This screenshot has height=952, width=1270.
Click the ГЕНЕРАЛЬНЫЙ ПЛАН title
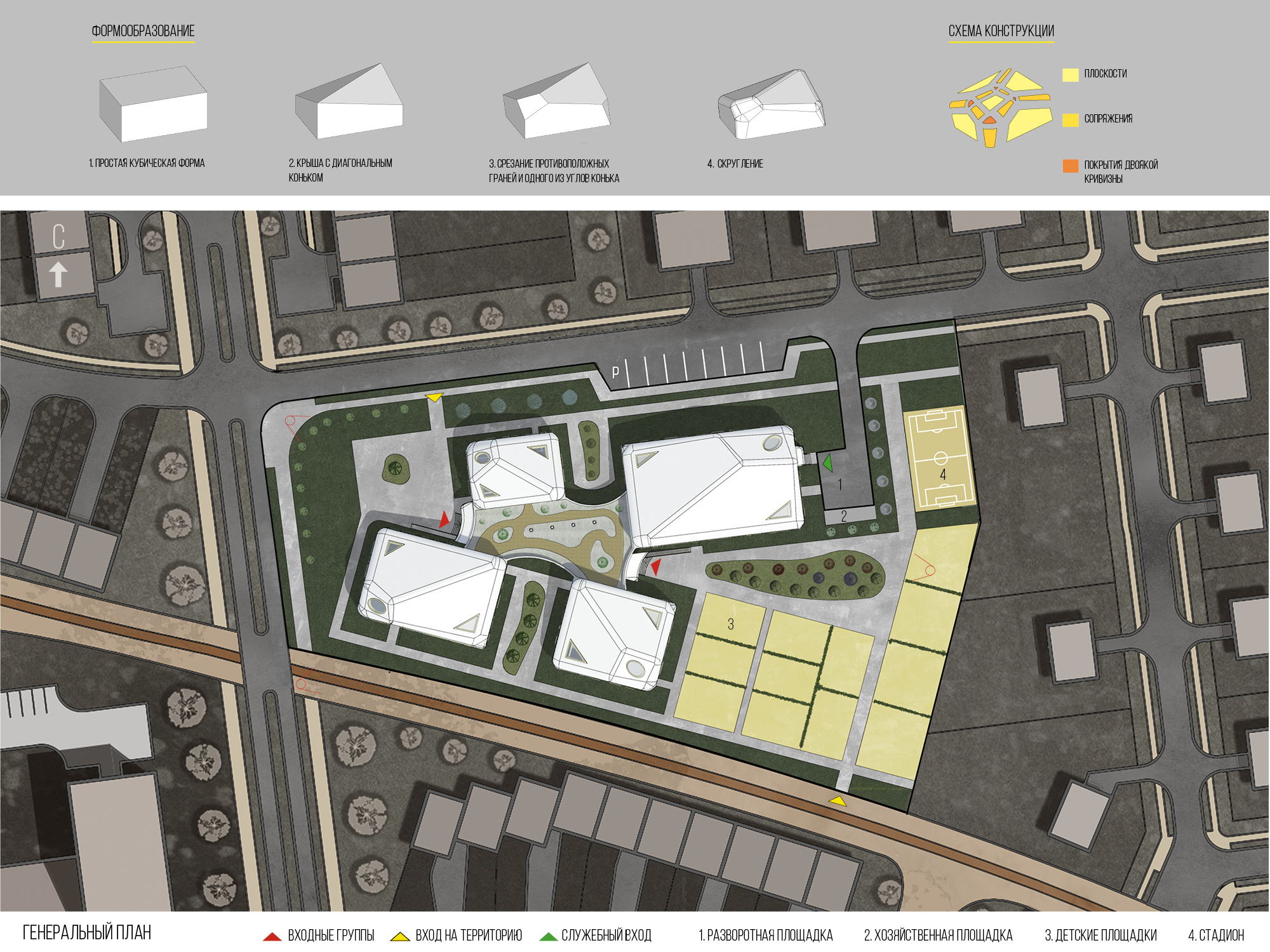tap(87, 932)
